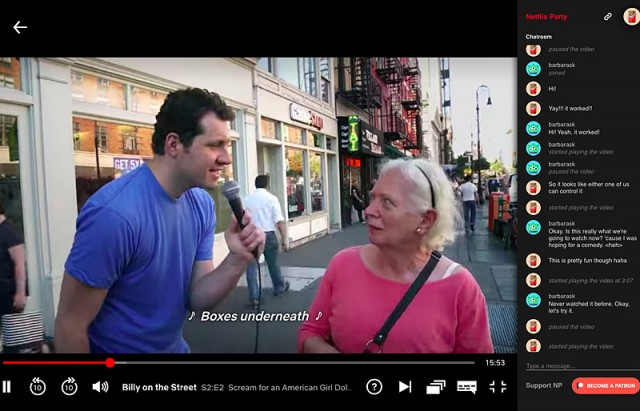Open subtitles and audio options
Screen dimensions: 640x411
point(467,387)
